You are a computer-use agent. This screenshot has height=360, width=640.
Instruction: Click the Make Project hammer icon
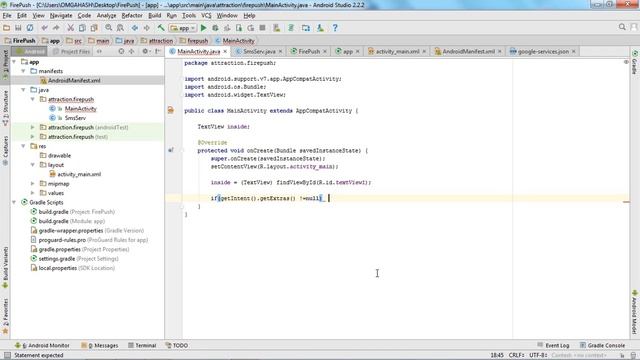[161, 28]
